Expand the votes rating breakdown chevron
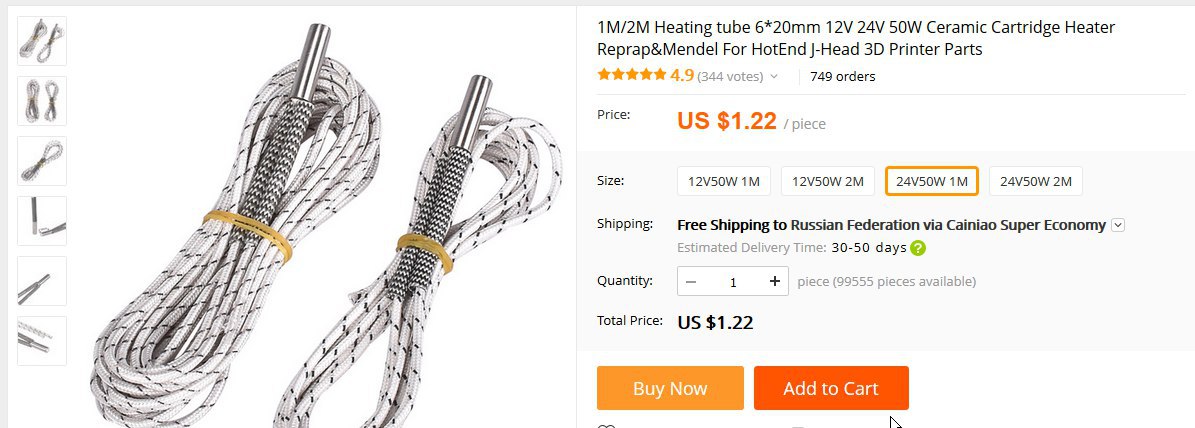 [x=774, y=76]
